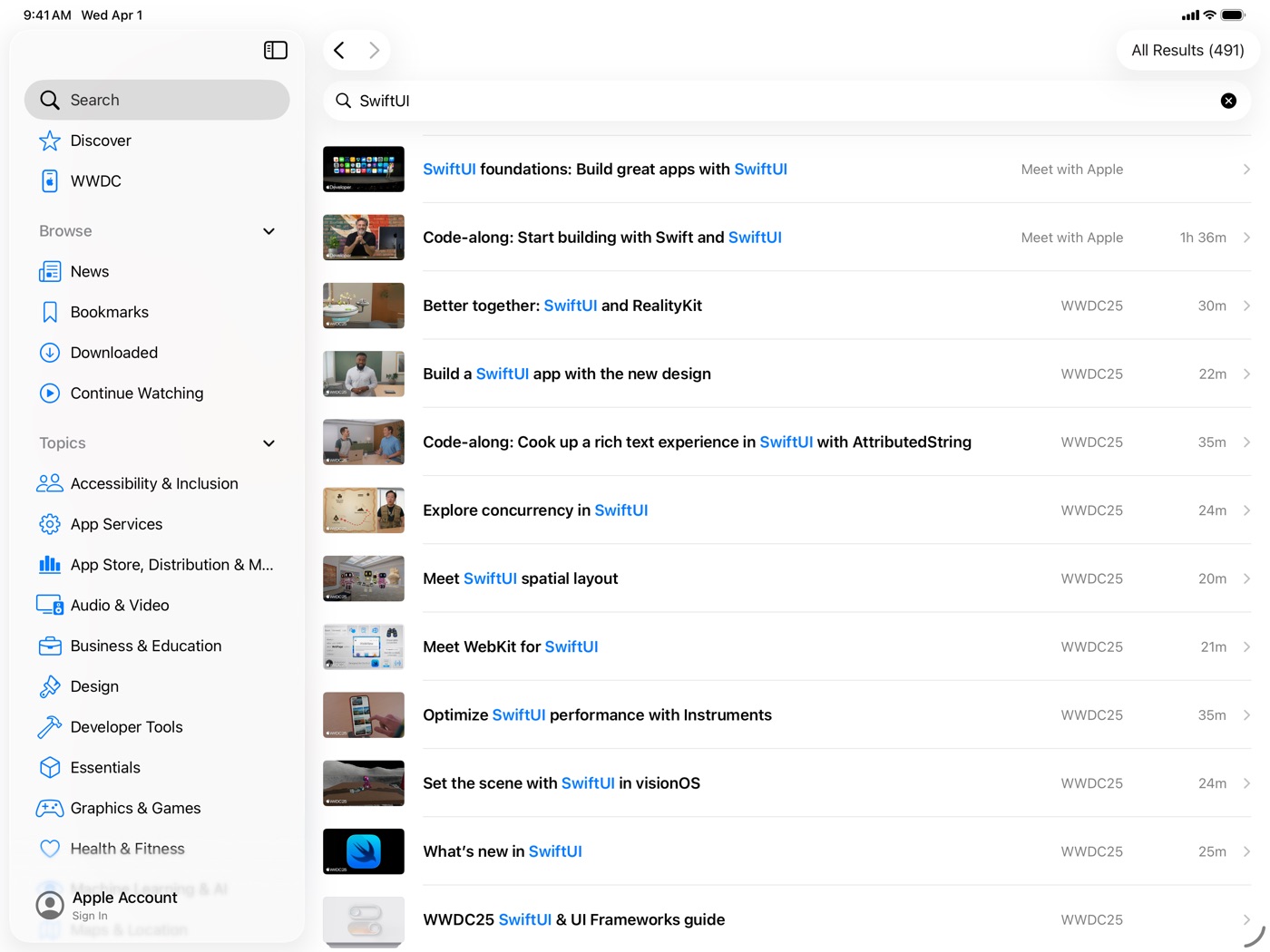The width and height of the screenshot is (1270, 952).
Task: Open the All Results (491) filter
Action: [1187, 51]
